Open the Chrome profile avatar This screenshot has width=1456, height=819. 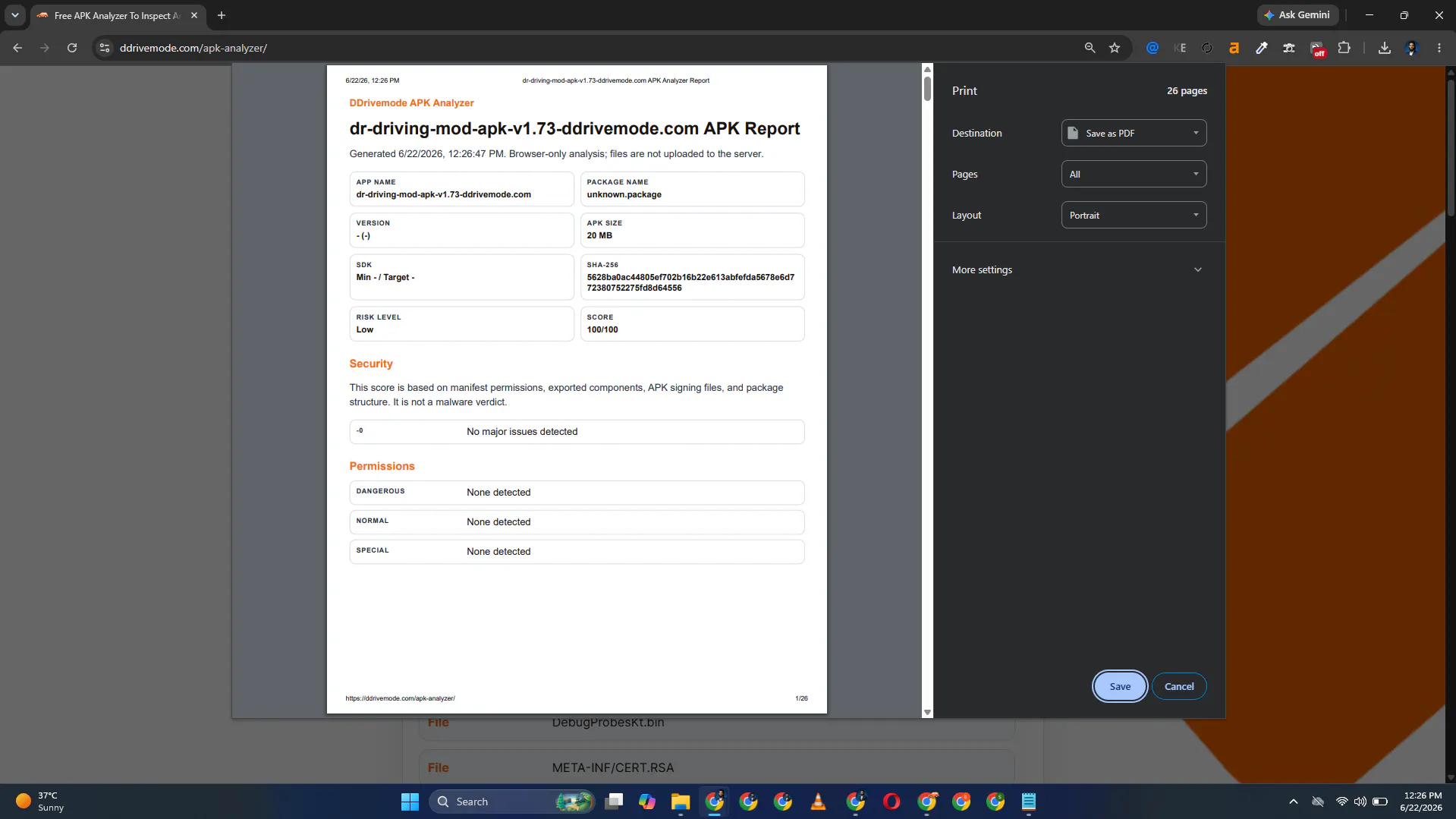pos(1412,48)
